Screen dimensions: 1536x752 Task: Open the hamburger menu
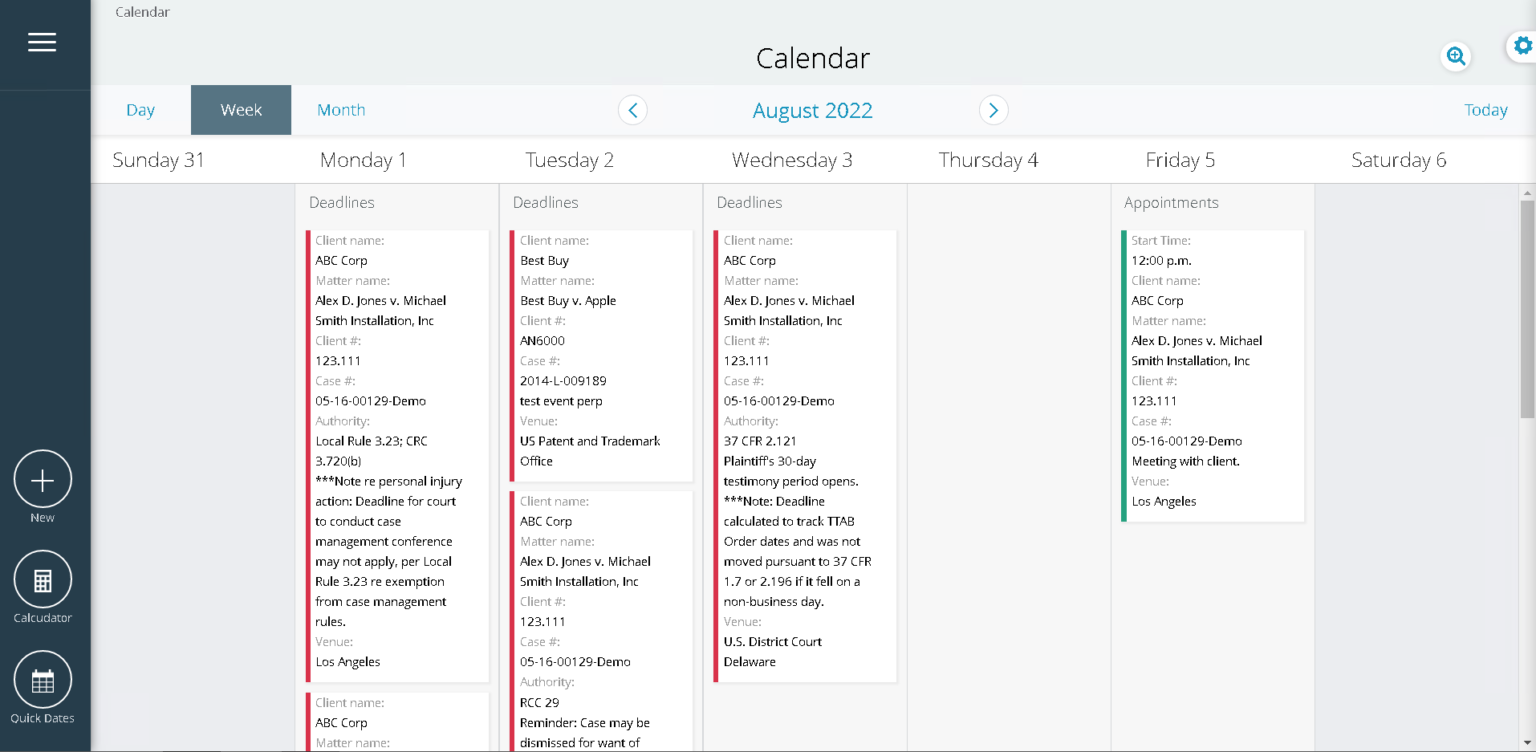[42, 42]
